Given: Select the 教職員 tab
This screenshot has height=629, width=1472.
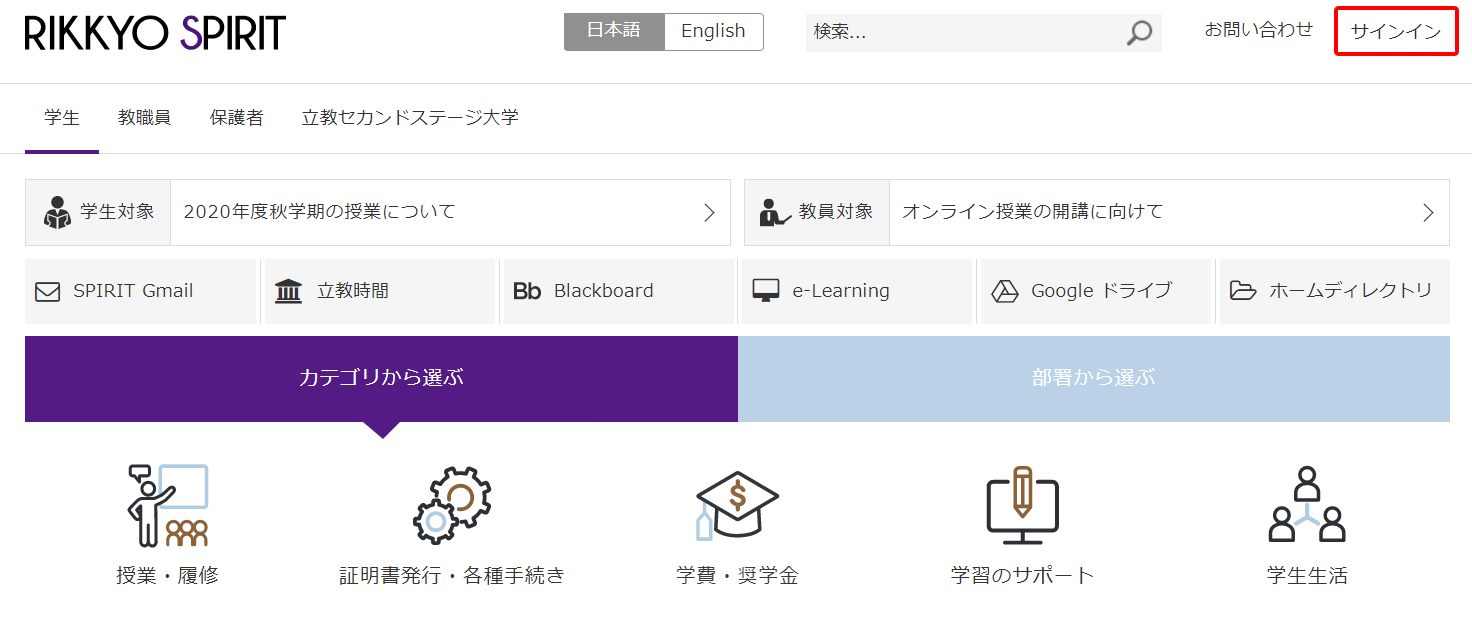Looking at the screenshot, I should point(144,118).
